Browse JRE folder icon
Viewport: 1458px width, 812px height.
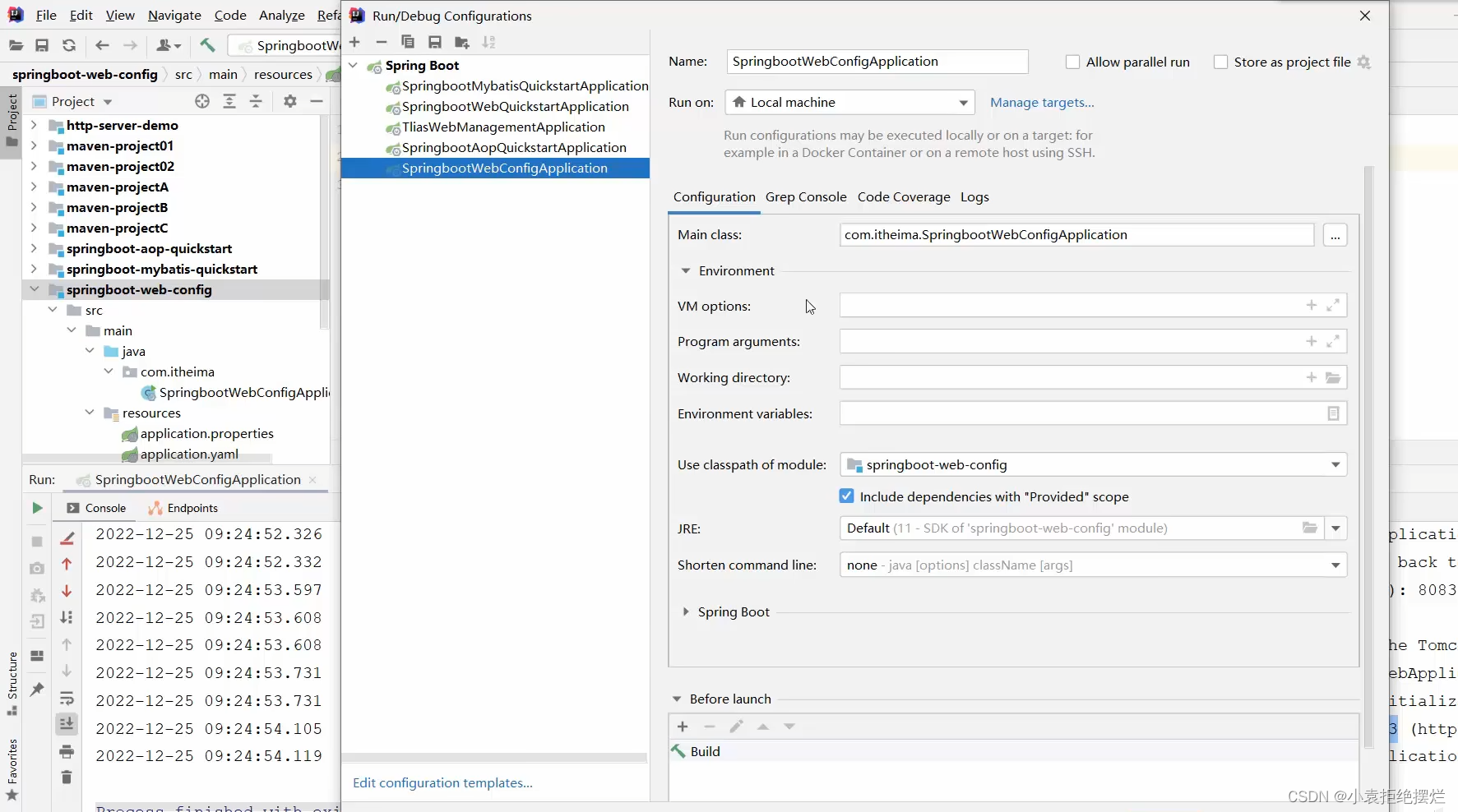pos(1310,528)
